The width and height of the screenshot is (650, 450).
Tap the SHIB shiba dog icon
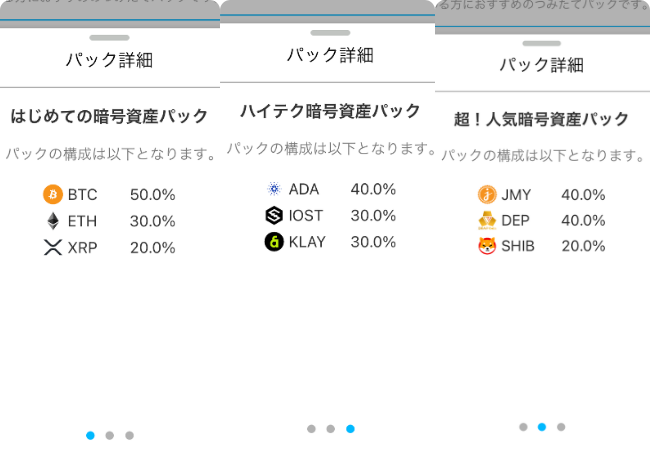tap(487, 246)
